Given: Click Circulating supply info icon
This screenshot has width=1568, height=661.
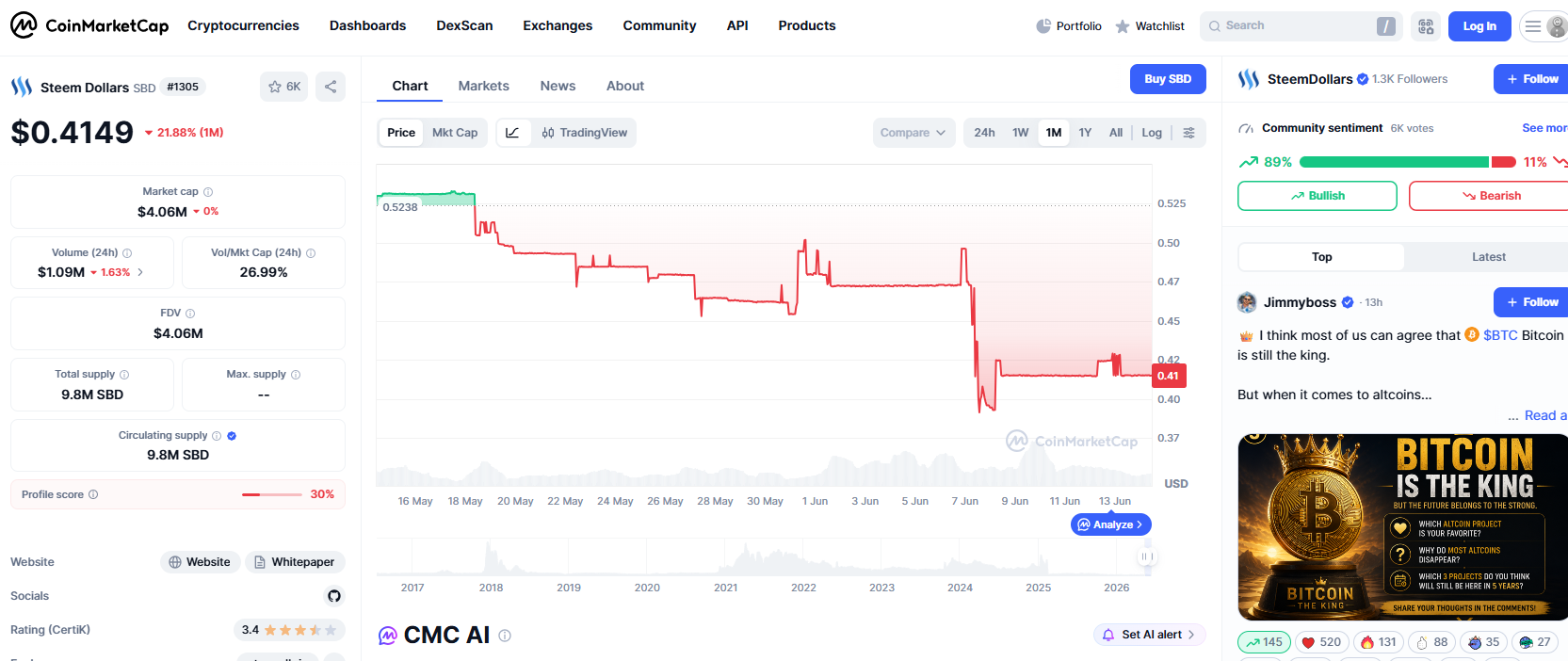Looking at the screenshot, I should tap(217, 436).
